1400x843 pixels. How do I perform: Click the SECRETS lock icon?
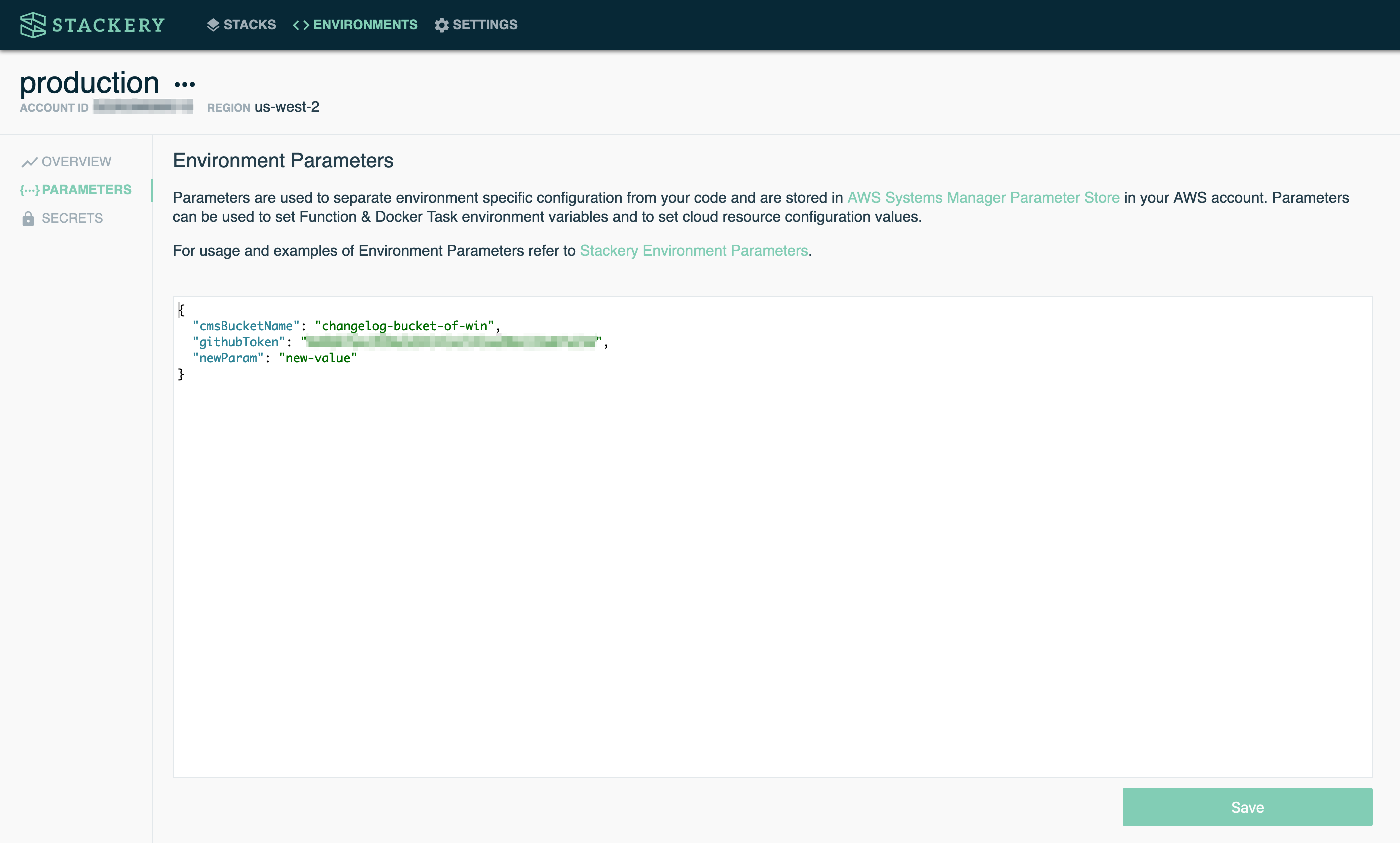[27, 218]
